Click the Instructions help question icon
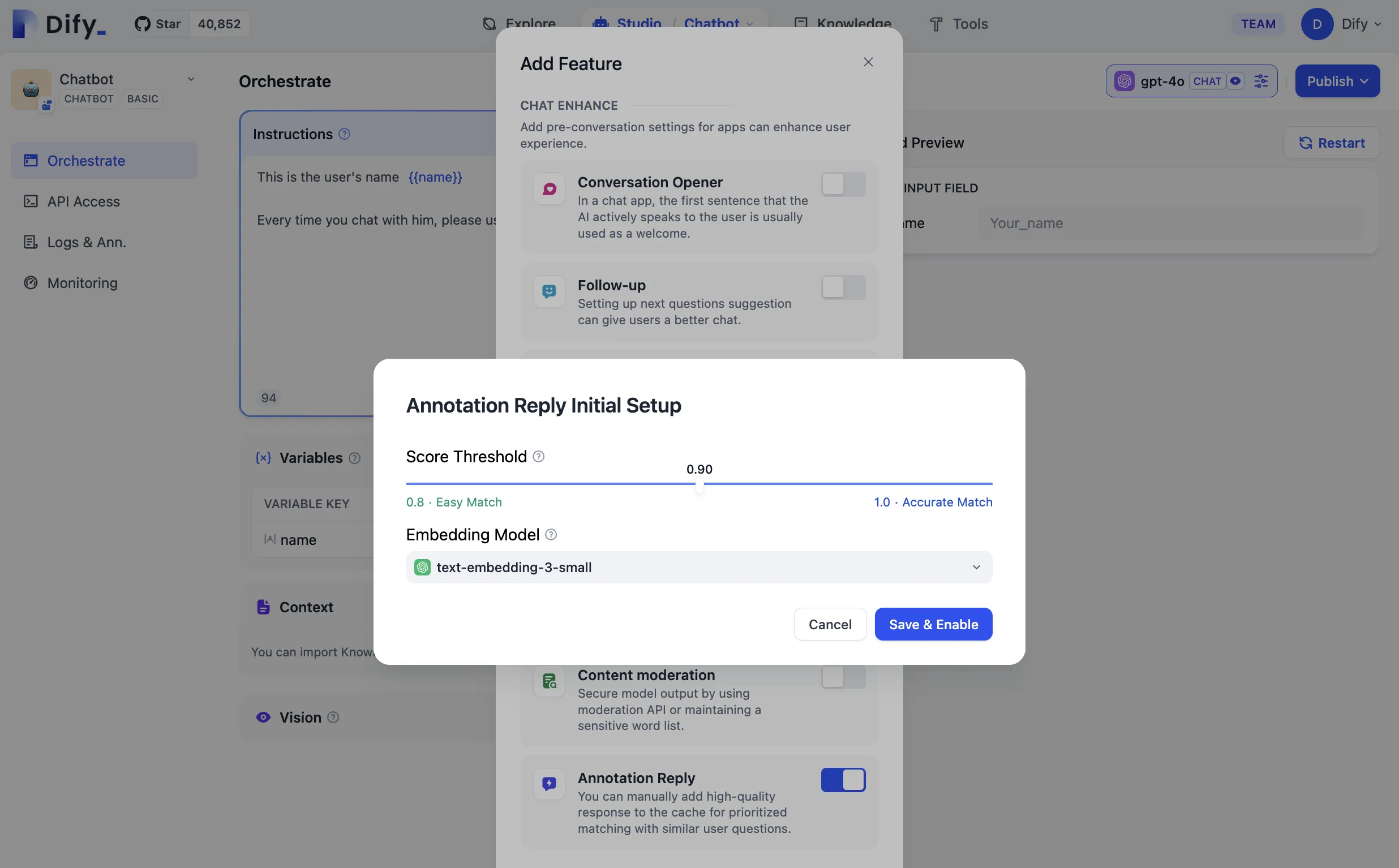Screen dimensions: 1399x868 [x=345, y=134]
